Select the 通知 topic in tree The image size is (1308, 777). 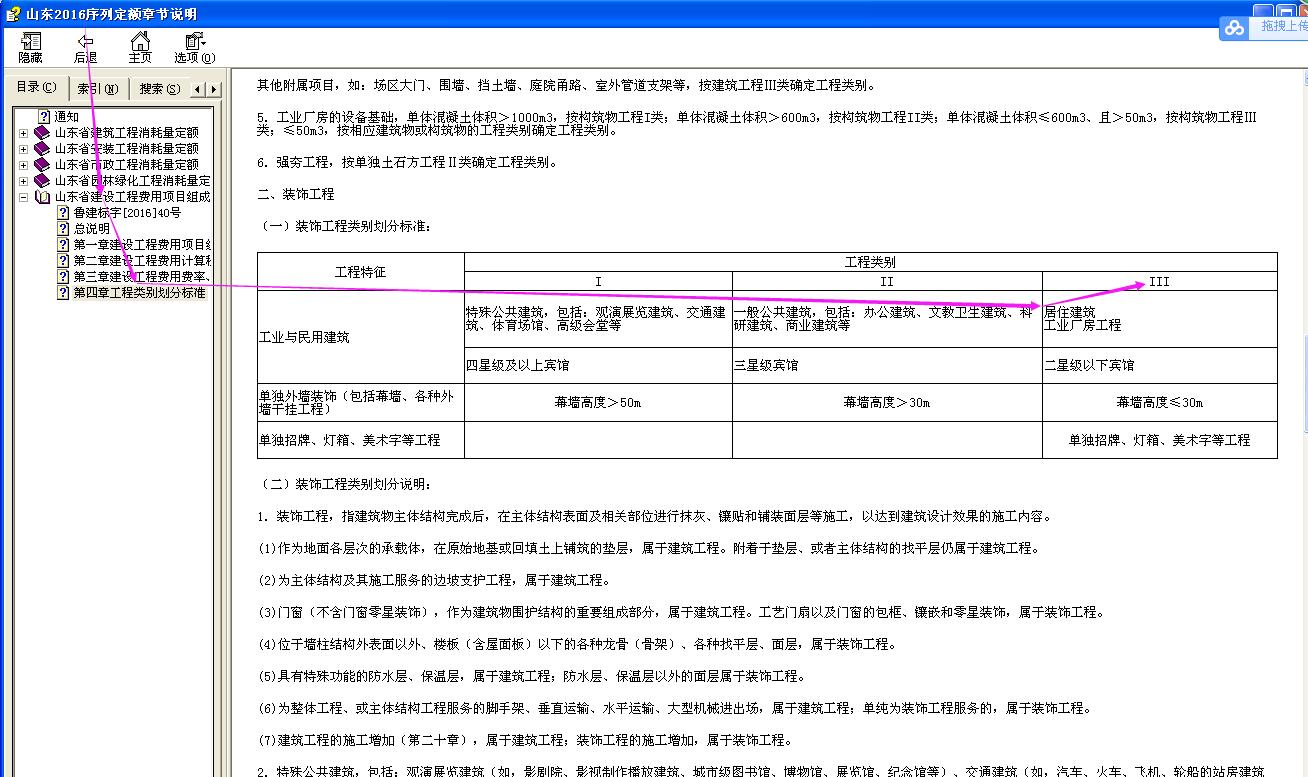click(x=66, y=117)
